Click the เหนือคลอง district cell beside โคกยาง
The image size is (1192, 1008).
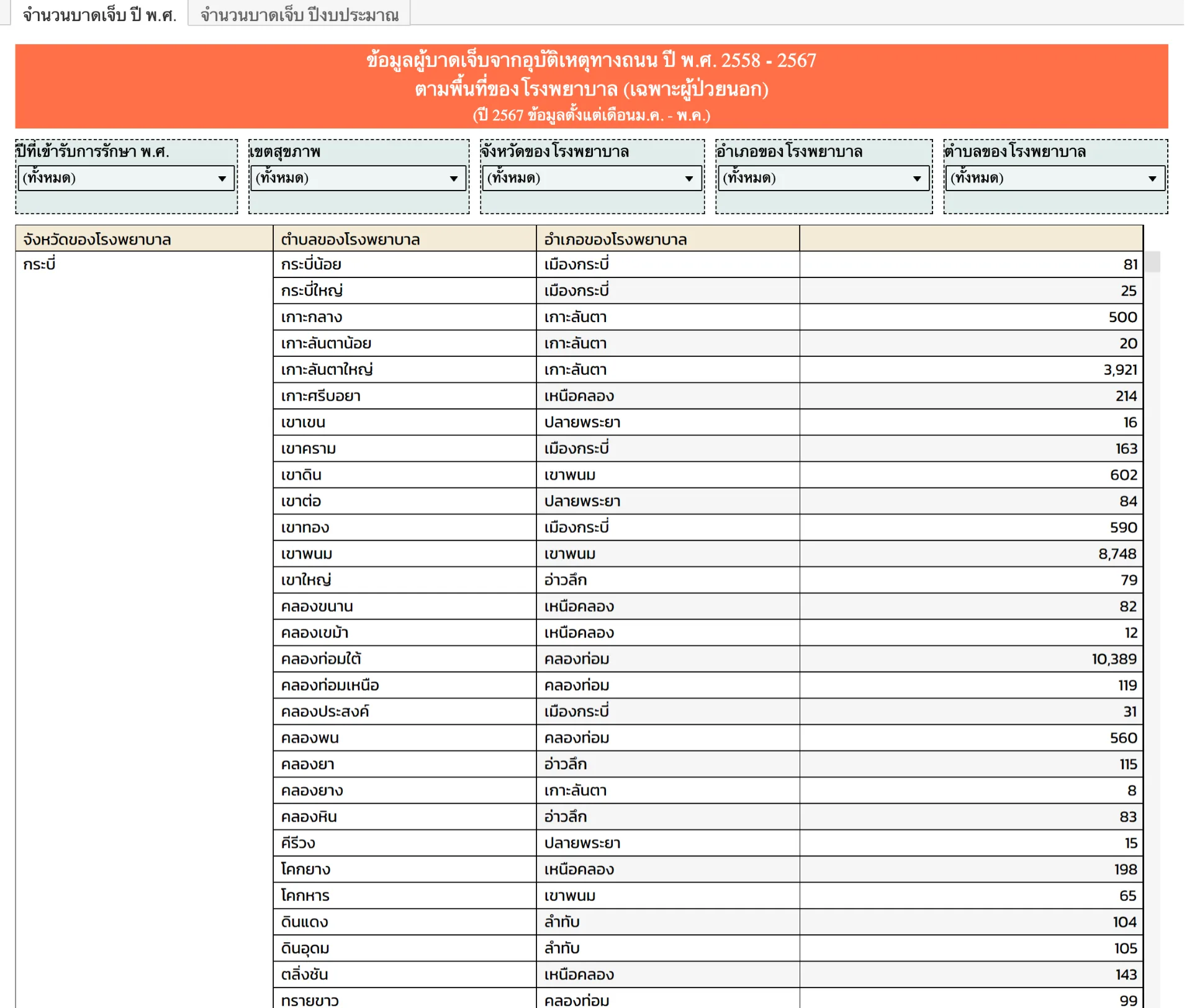pyautogui.click(x=668, y=870)
